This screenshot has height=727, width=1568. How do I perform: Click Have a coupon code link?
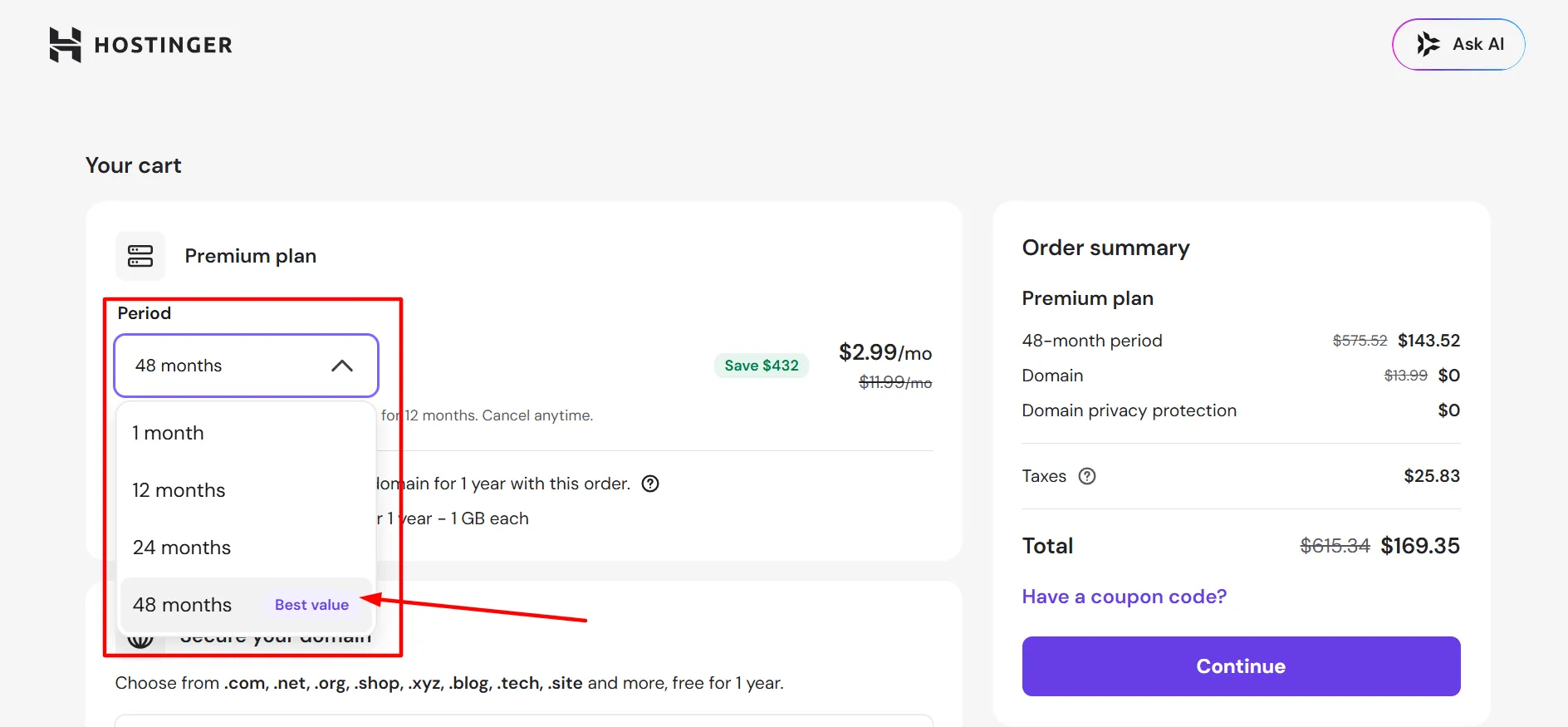(1125, 597)
